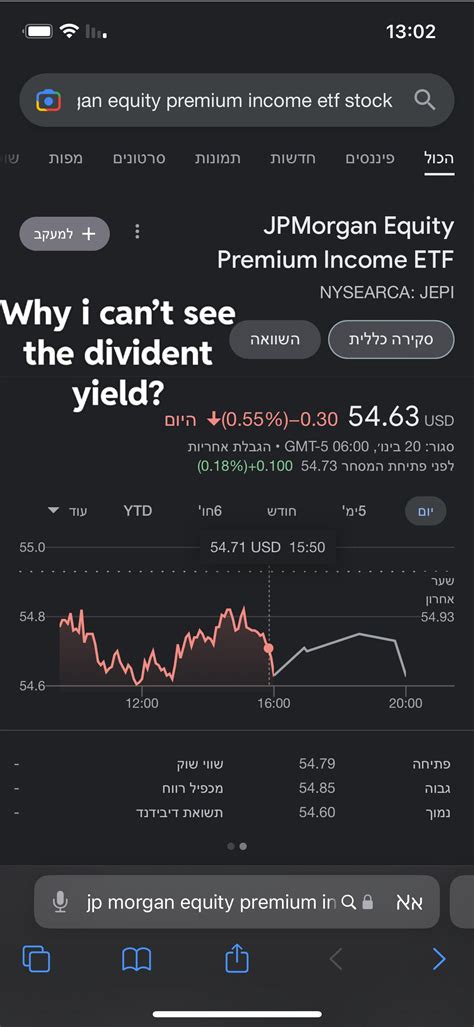Select the השוואה compare button
The height and width of the screenshot is (1027, 474).
point(275,340)
